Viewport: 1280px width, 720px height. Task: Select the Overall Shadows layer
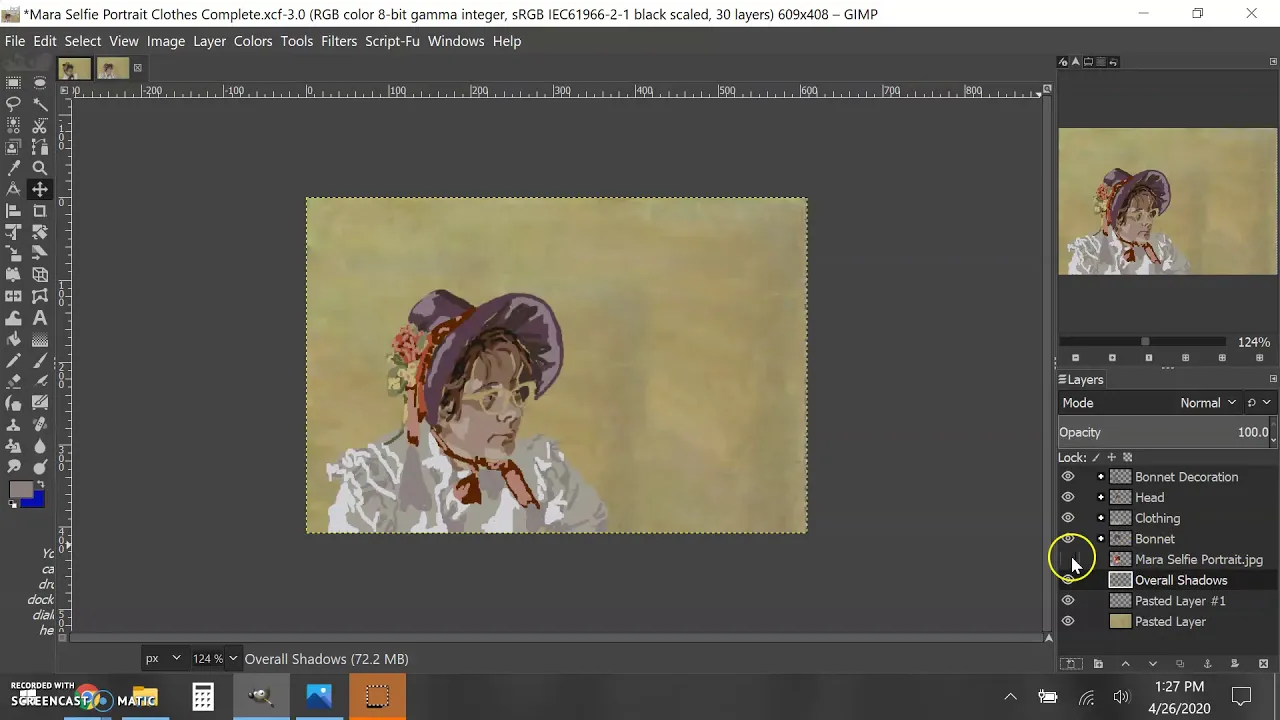1181,580
